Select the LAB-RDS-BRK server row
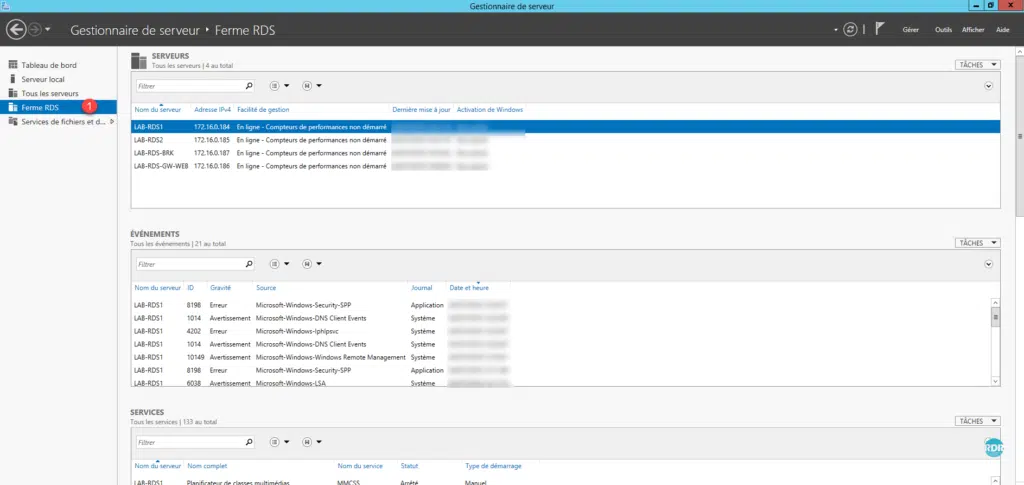Screen dimensions: 1024x485 [x=566, y=153]
